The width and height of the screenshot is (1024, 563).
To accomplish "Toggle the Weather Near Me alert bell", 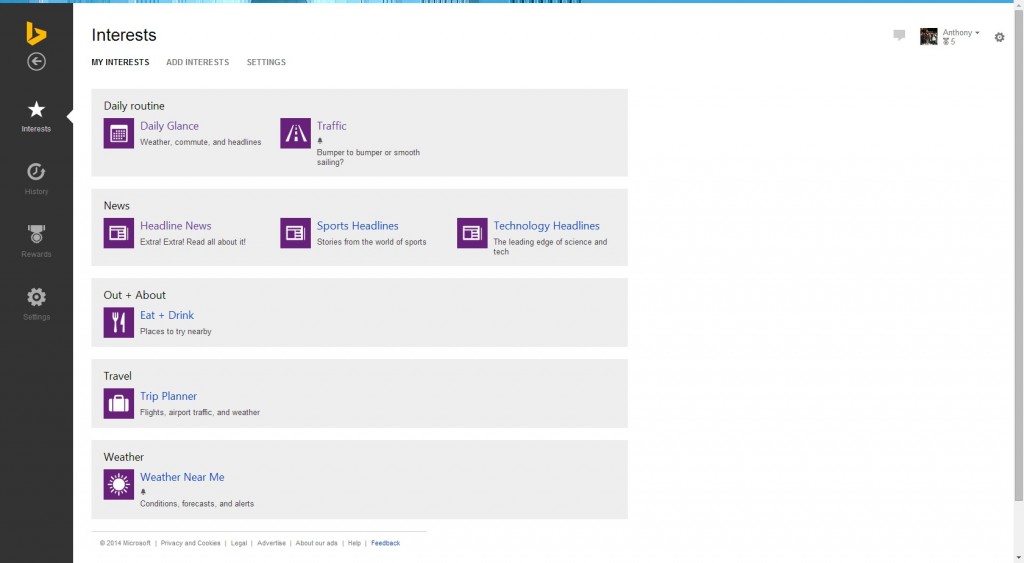I will click(143, 492).
